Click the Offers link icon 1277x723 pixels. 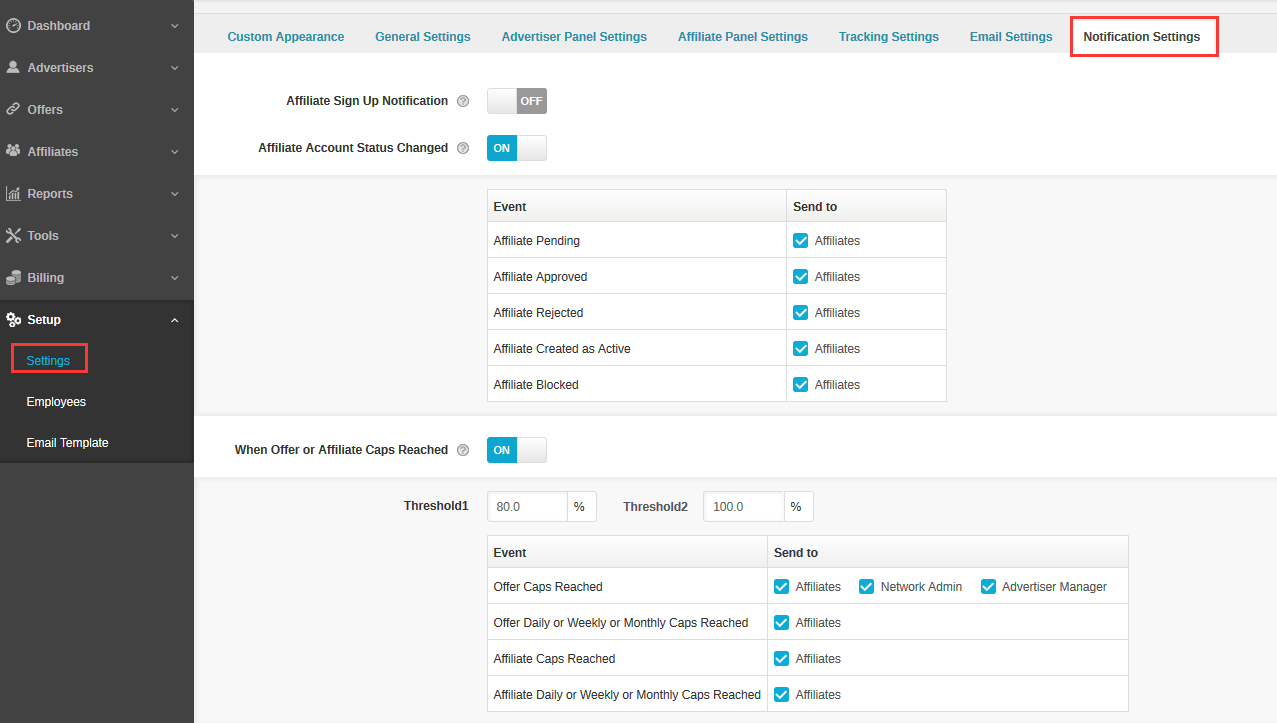13,109
